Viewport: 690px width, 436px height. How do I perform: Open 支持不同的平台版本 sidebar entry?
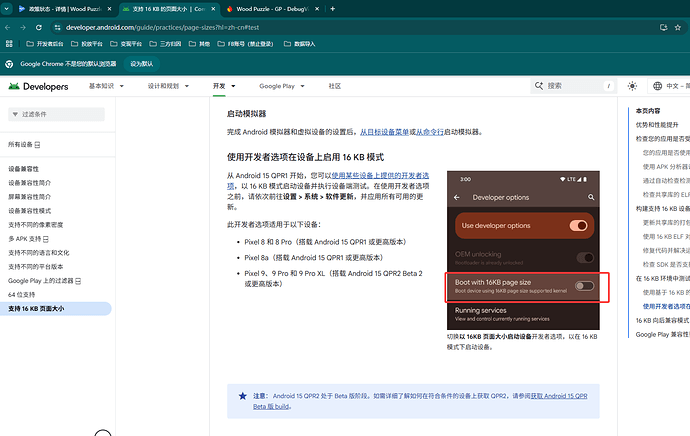pos(36,267)
